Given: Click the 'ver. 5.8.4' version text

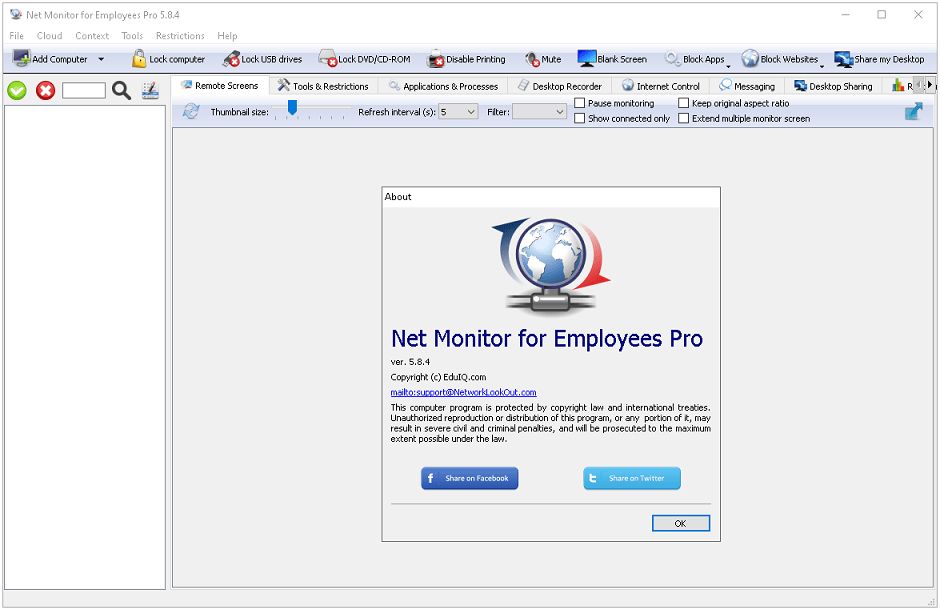Looking at the screenshot, I should pyautogui.click(x=410, y=362).
